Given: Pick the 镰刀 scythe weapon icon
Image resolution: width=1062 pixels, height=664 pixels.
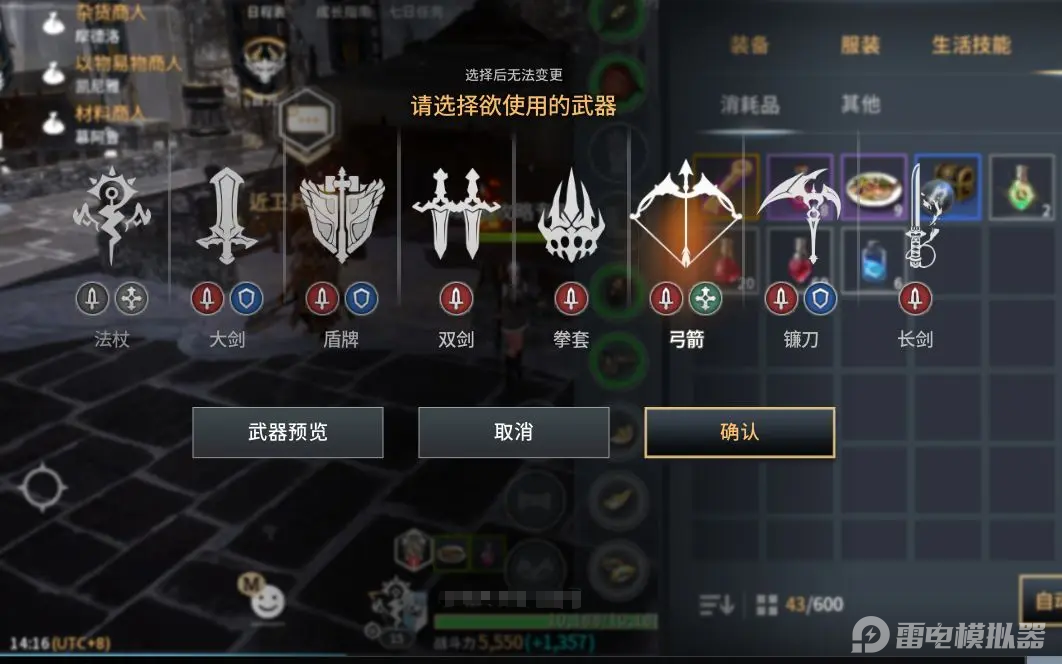Looking at the screenshot, I should [800, 215].
